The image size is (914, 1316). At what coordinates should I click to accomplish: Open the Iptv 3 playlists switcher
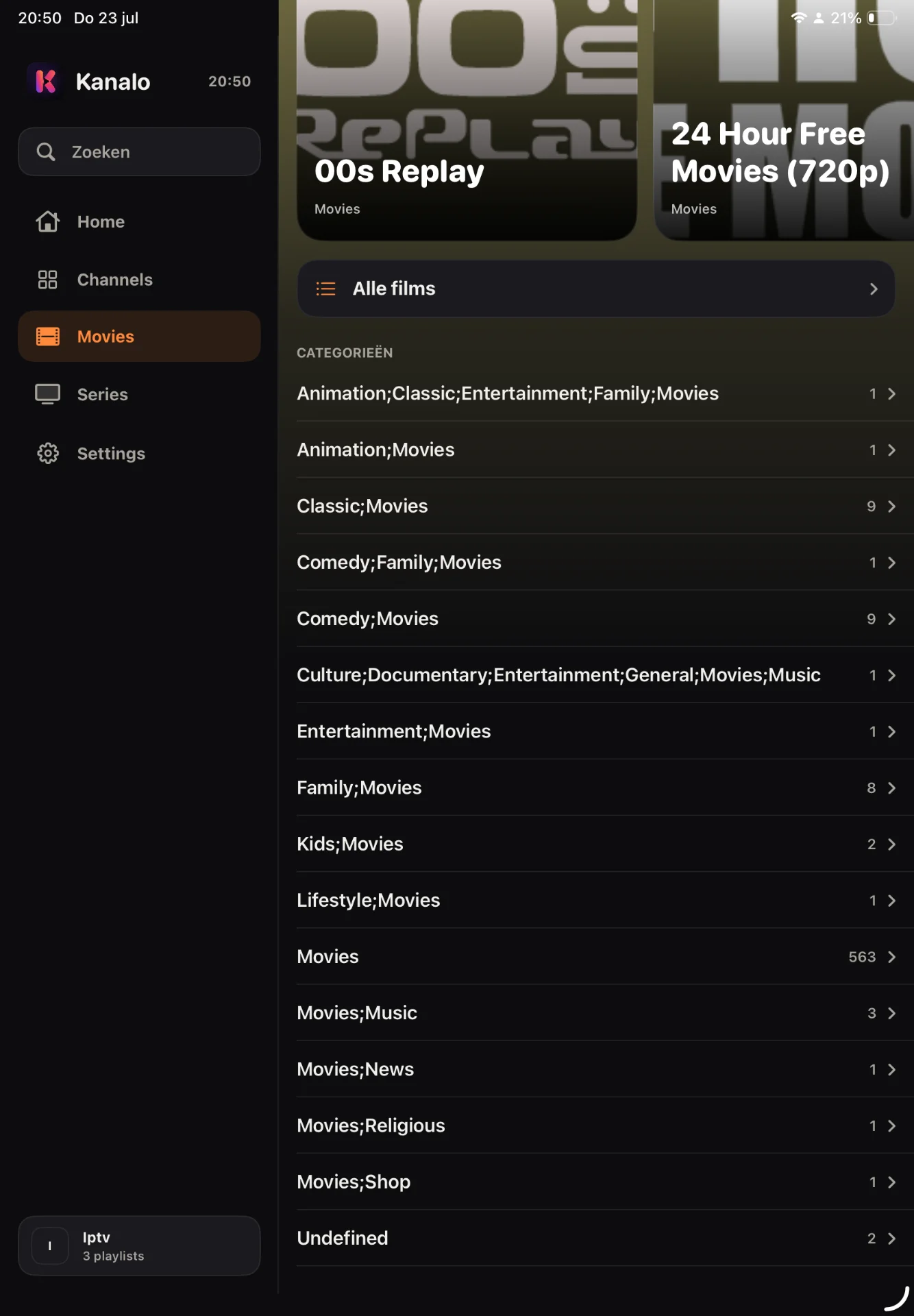click(139, 1245)
